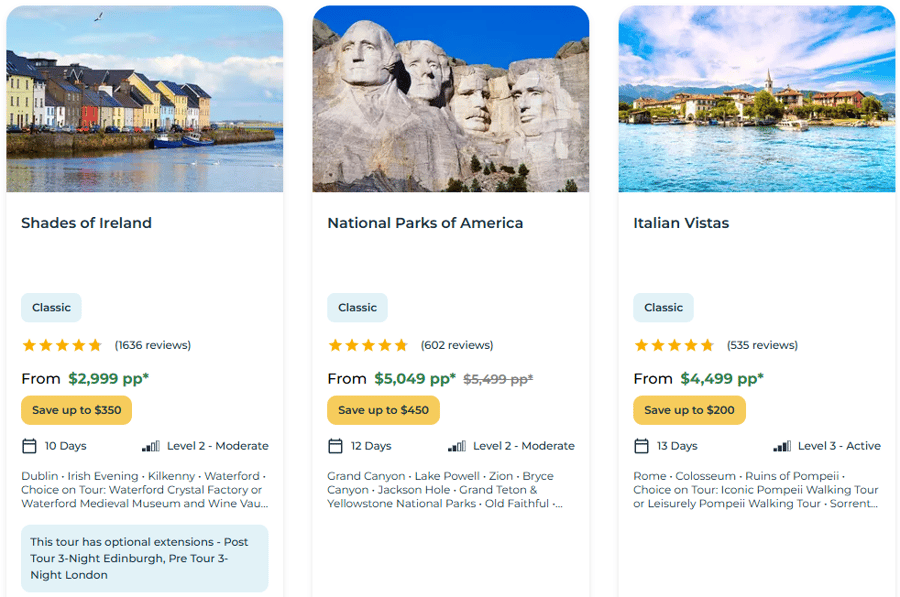The width and height of the screenshot is (900, 597).
Task: Click Save up to $450 badge
Action: click(383, 410)
